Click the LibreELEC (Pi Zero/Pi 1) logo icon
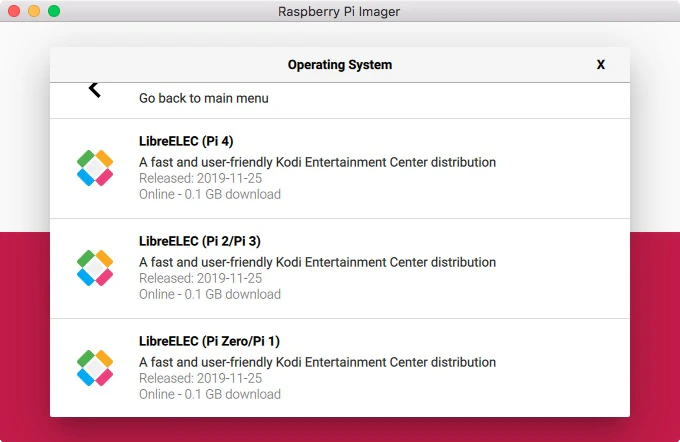The image size is (680, 442). (x=95, y=368)
